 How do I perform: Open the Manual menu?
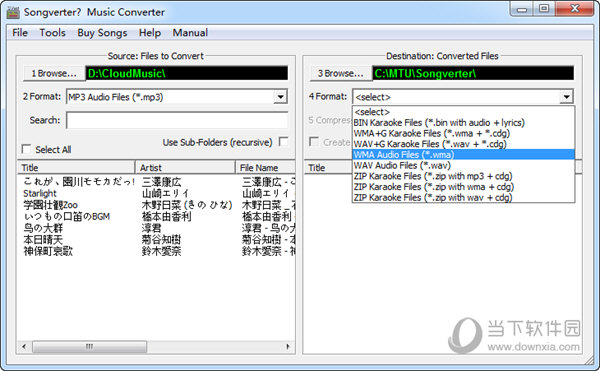tap(190, 33)
